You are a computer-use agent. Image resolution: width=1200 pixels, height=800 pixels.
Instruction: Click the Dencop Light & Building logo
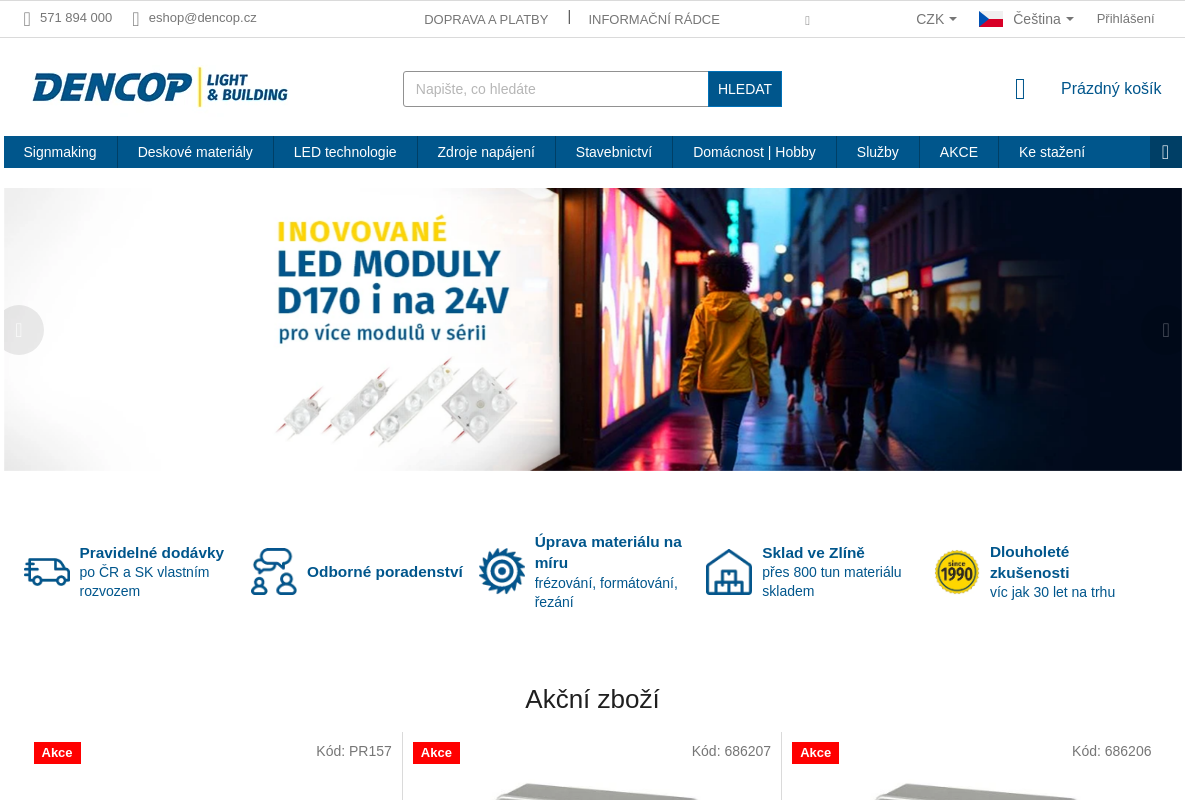pos(160,87)
